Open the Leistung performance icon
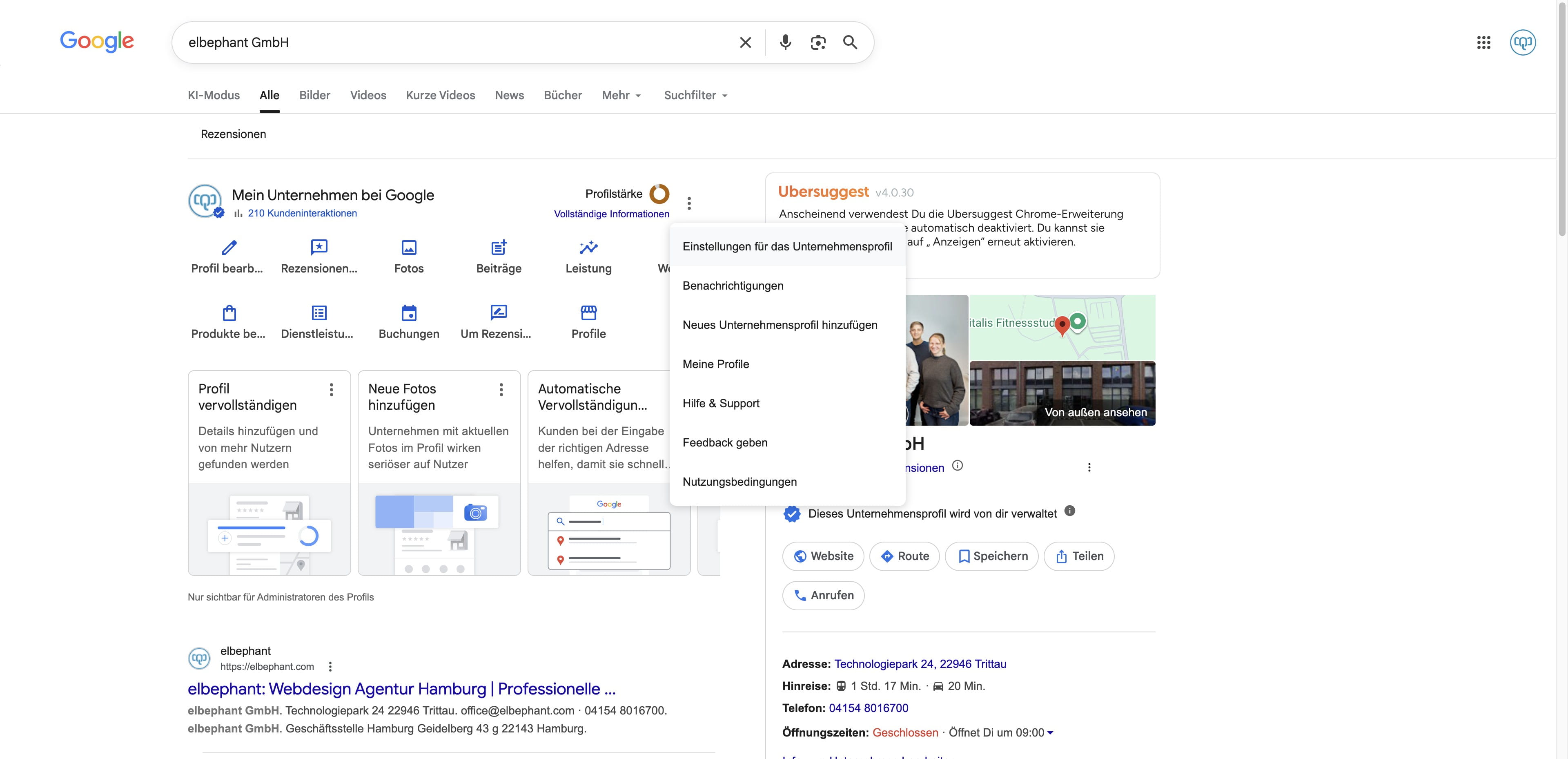The image size is (1568, 759). (588, 247)
